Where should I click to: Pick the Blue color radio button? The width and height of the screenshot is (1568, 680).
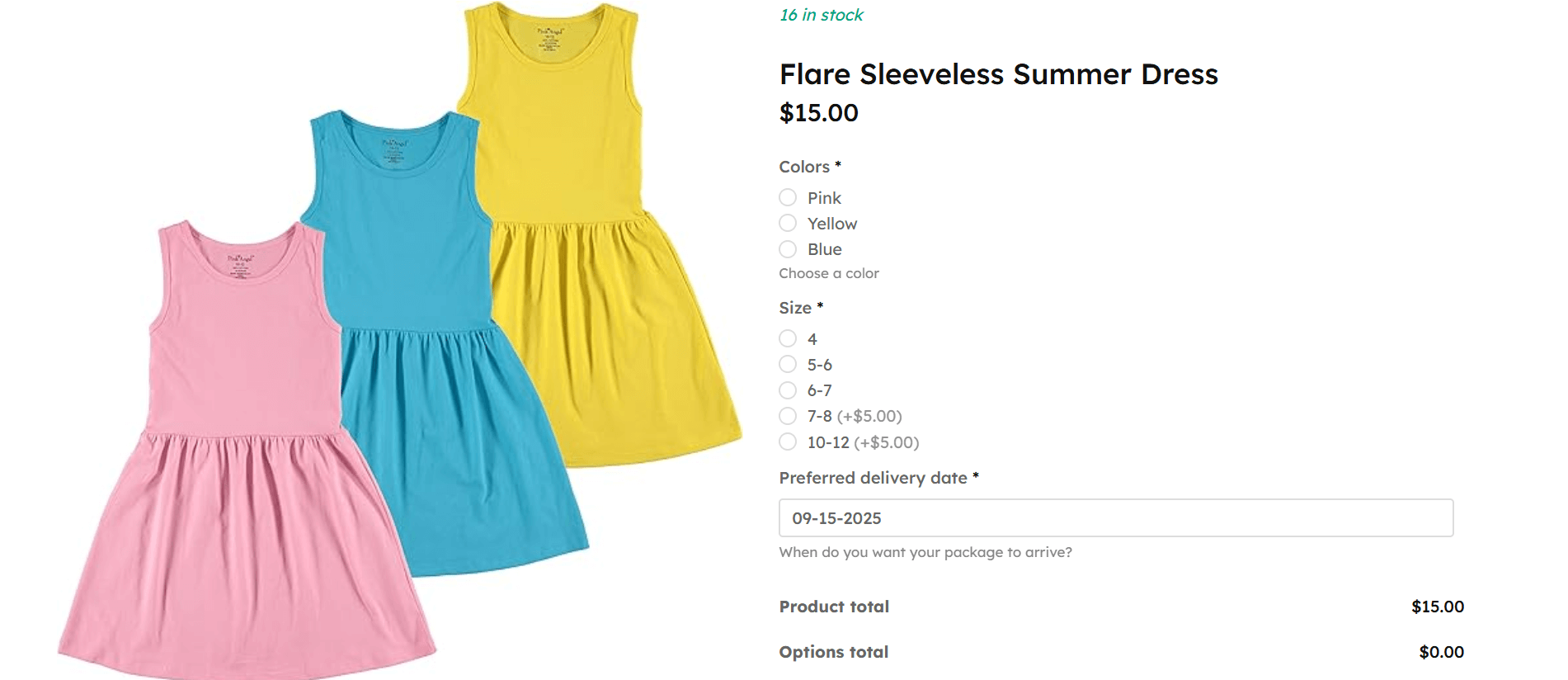[x=788, y=249]
